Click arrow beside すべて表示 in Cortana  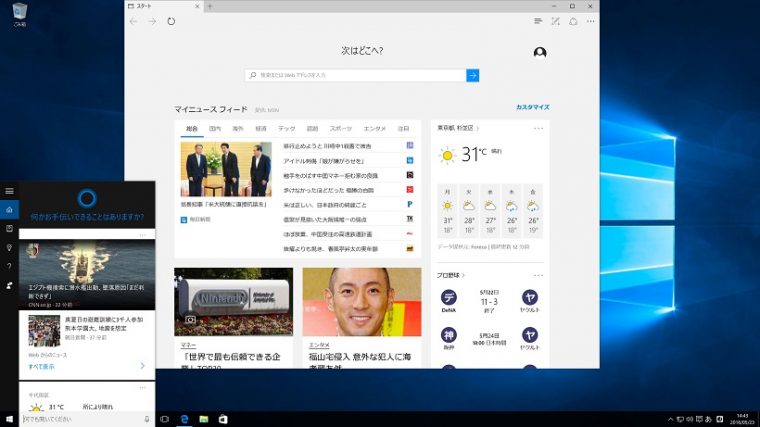pyautogui.click(x=142, y=365)
